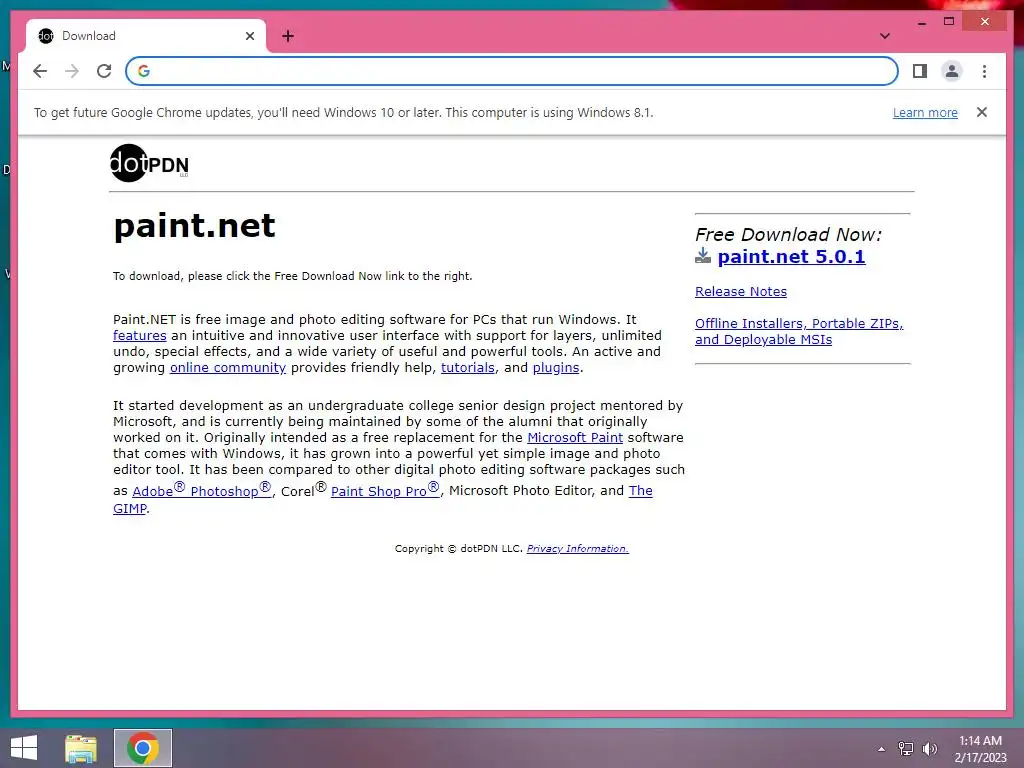Click the paint.net page heading
This screenshot has height=768, width=1024.
coord(194,226)
